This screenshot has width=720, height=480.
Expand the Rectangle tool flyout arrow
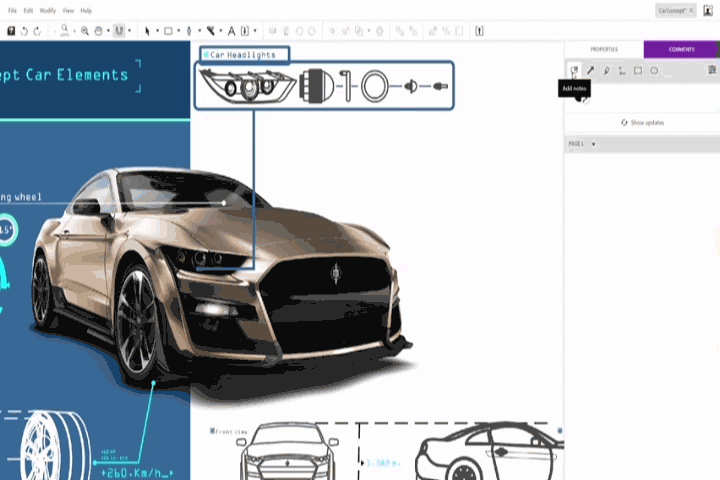pos(179,31)
